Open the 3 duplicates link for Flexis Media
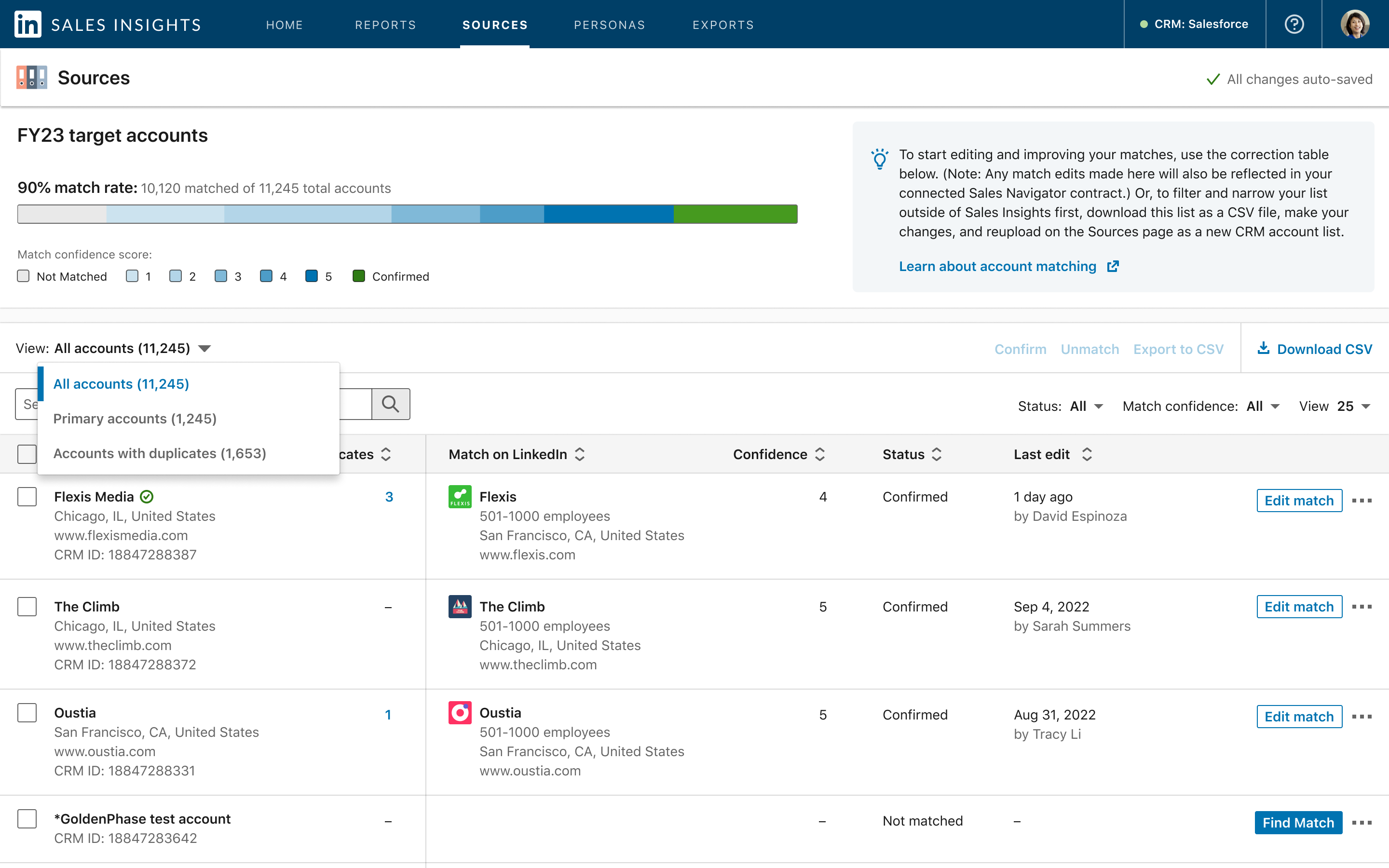 click(x=389, y=497)
